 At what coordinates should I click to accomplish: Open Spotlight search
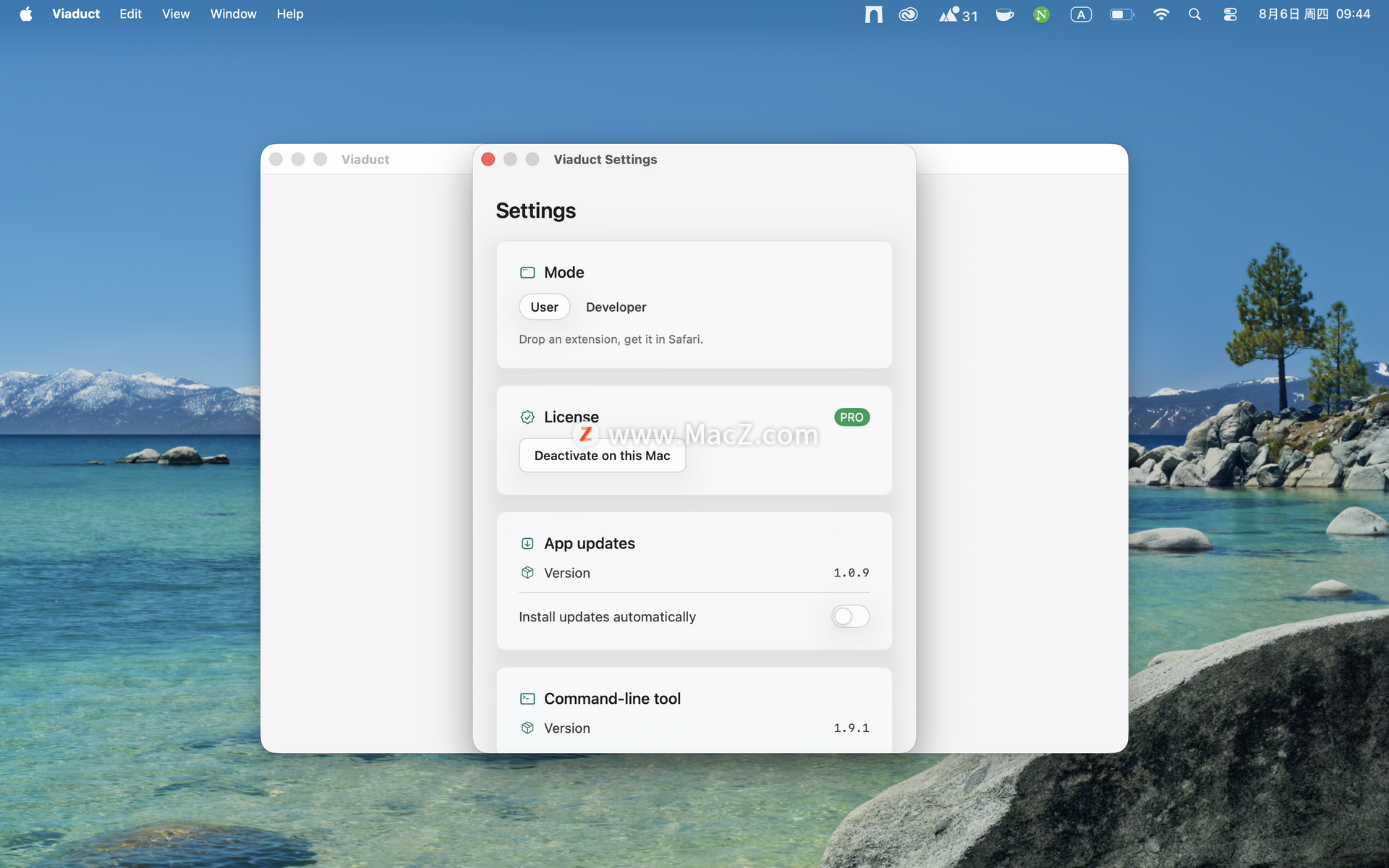[1194, 14]
